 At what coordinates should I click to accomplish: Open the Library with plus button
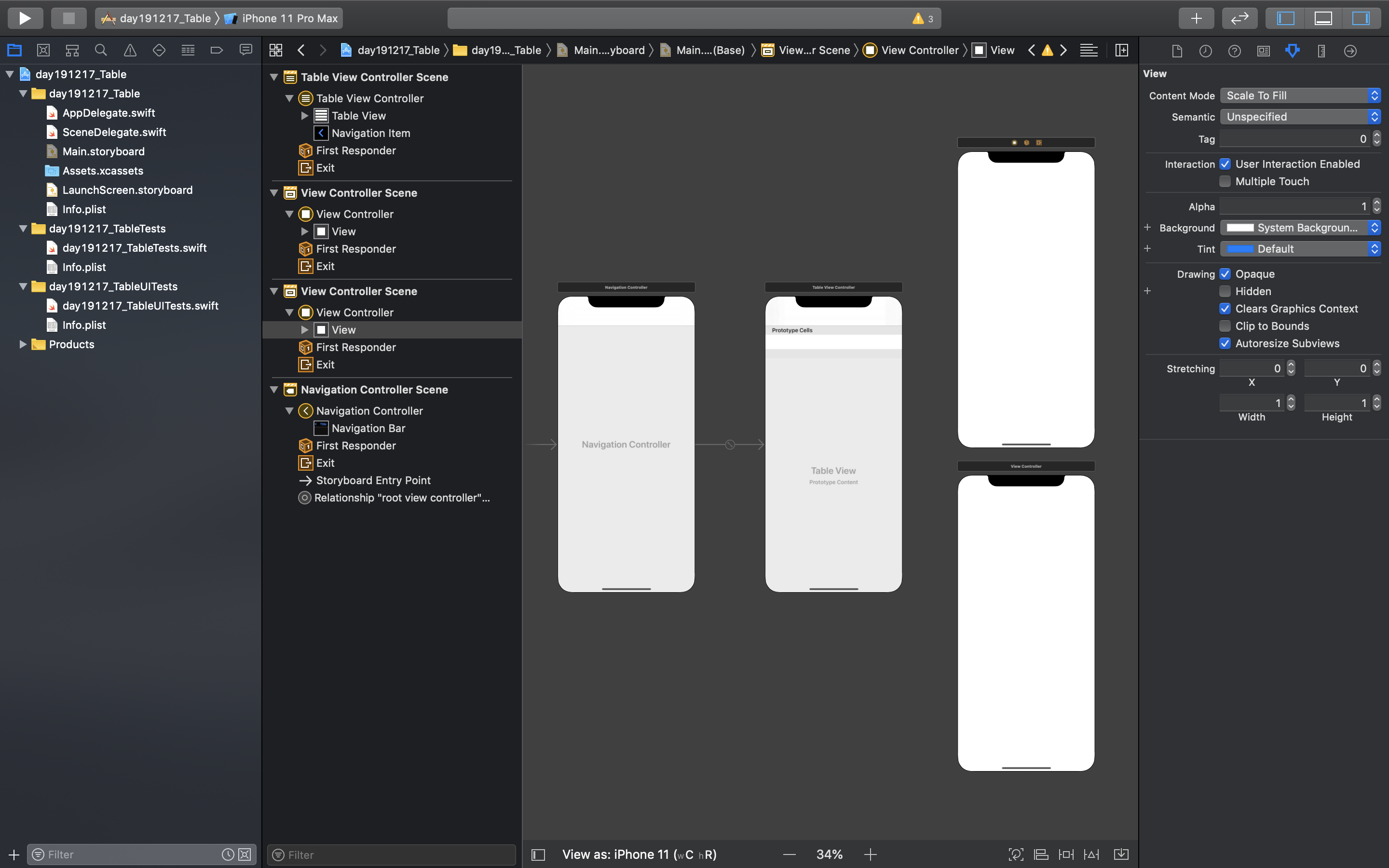(x=1196, y=18)
